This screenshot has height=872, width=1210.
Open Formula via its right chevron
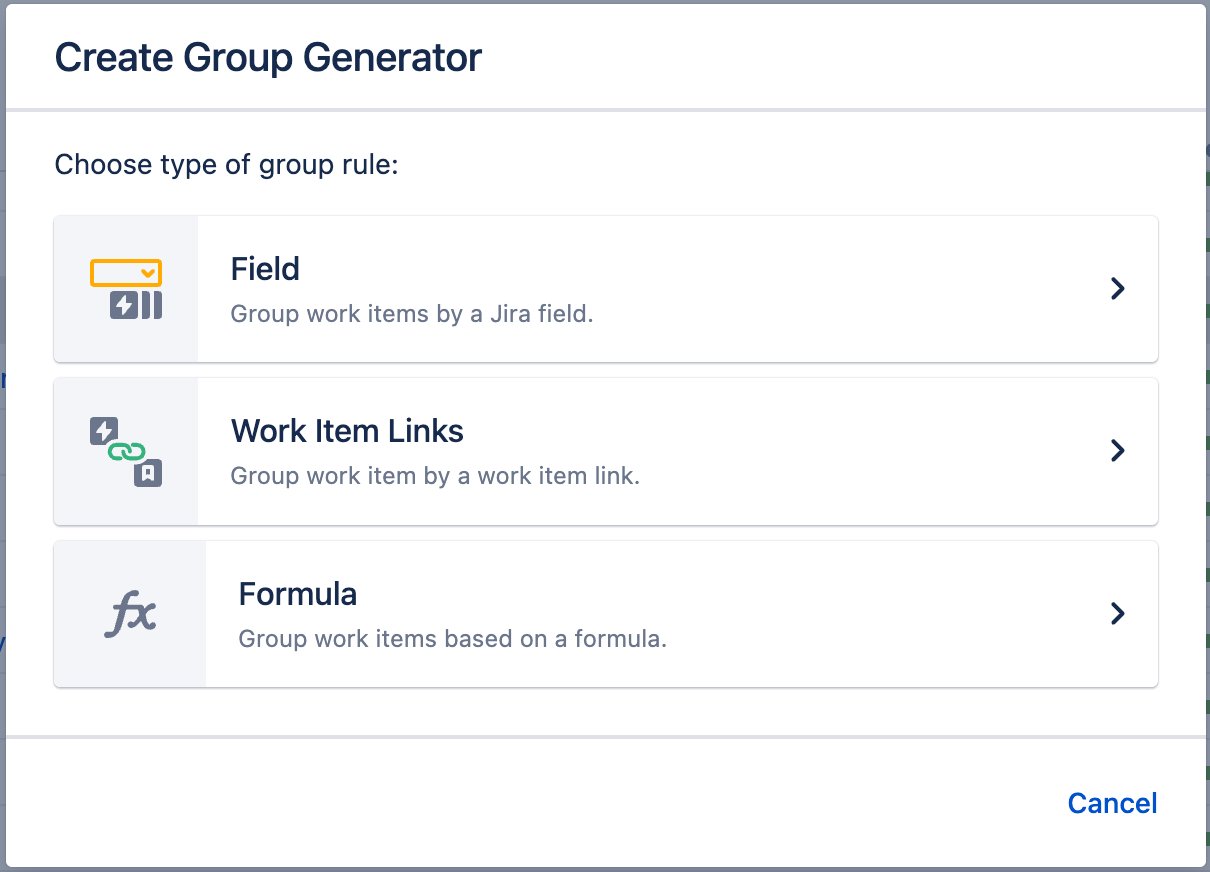pos(1117,614)
